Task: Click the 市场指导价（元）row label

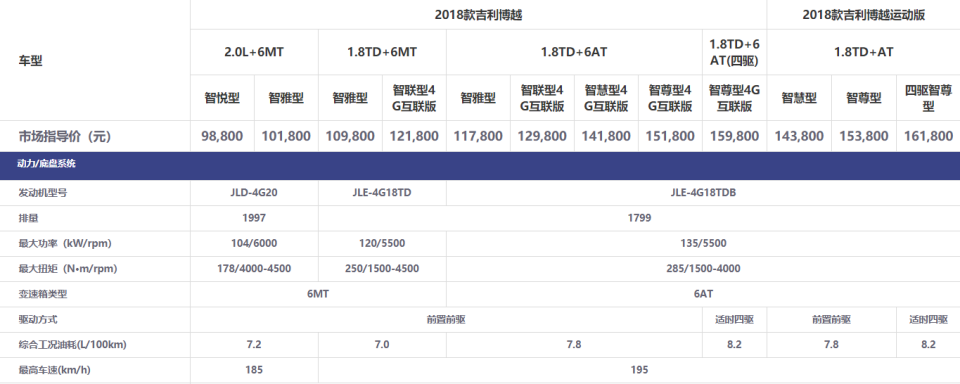Action: 65,136
